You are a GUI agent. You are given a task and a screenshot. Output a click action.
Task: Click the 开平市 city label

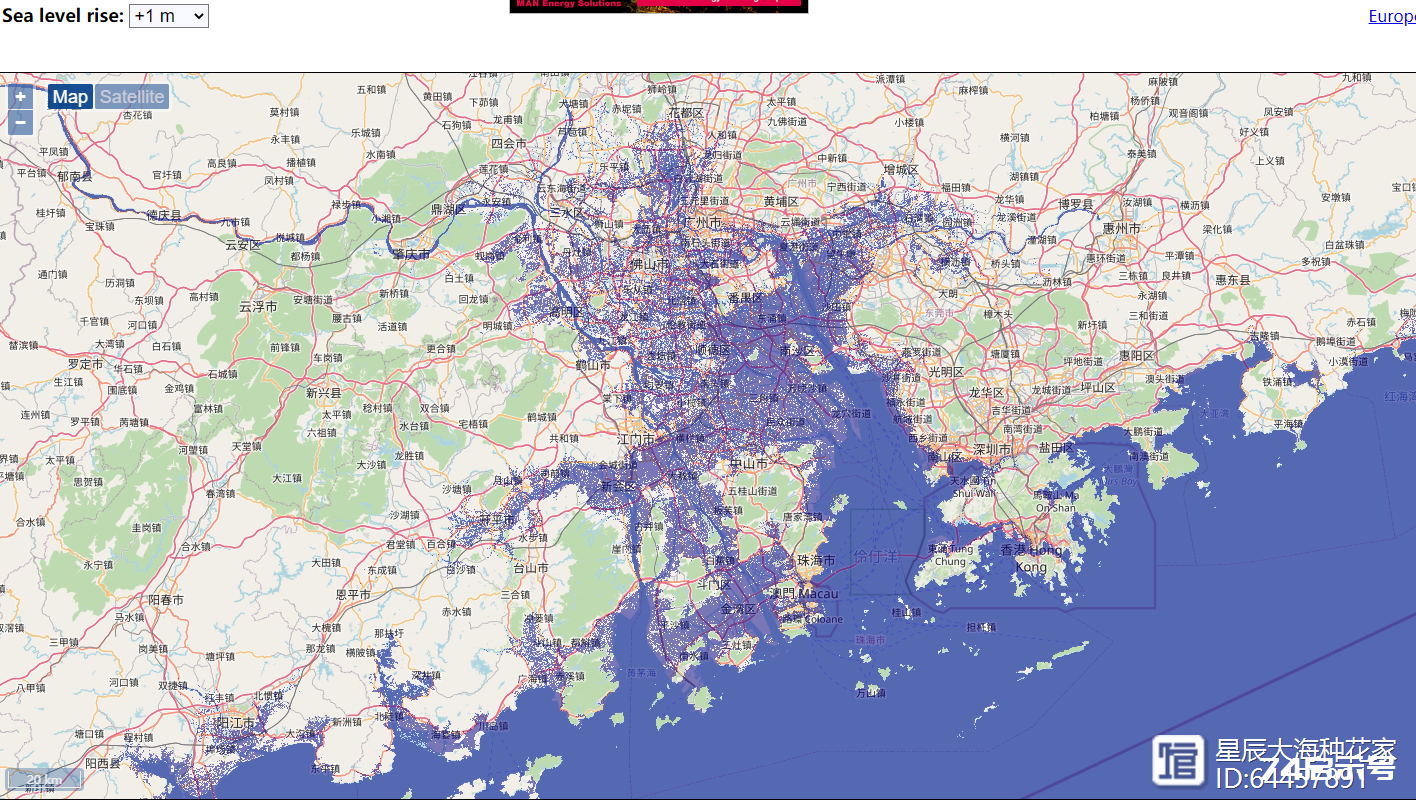[x=497, y=519]
